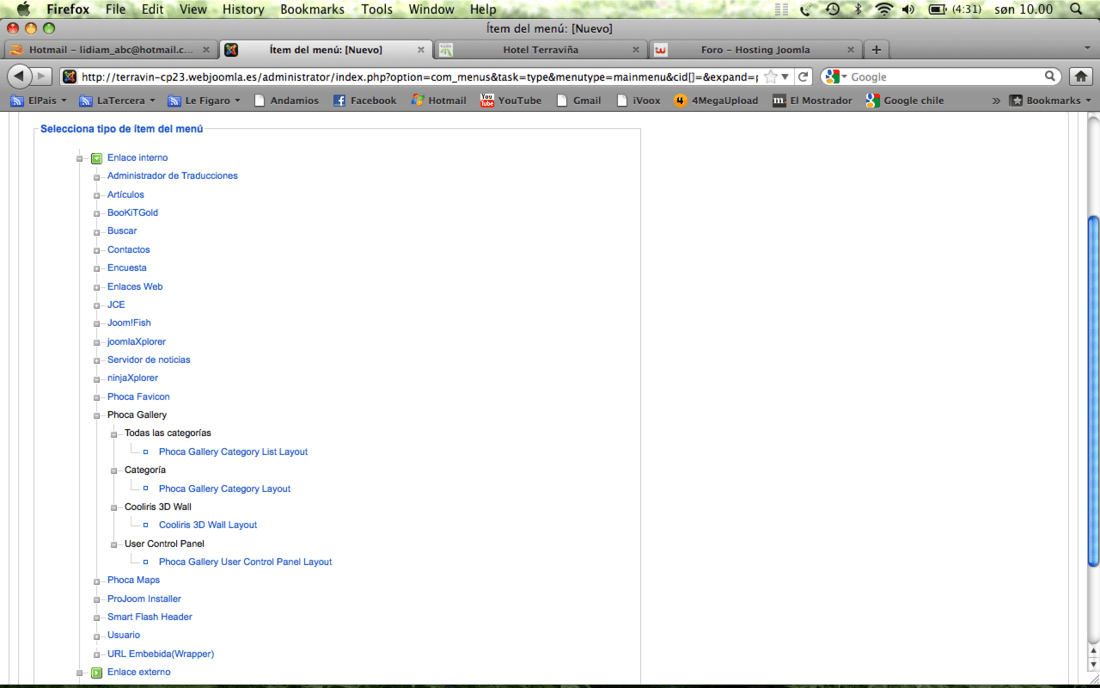Viewport: 1100px width, 688px height.
Task: Select Phoca Gallery User Control Panel Layout
Action: pos(245,562)
